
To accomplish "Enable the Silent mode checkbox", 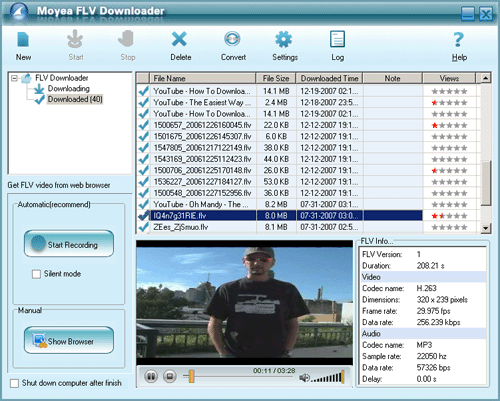I will pyautogui.click(x=36, y=274).
